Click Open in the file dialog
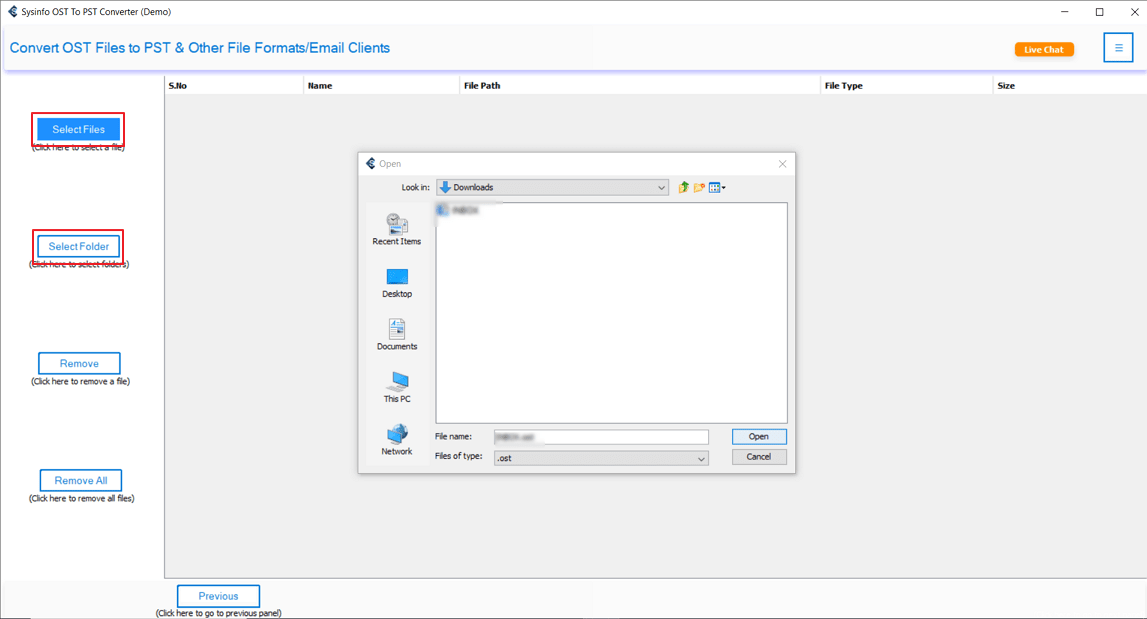The width and height of the screenshot is (1147, 619). pos(759,437)
